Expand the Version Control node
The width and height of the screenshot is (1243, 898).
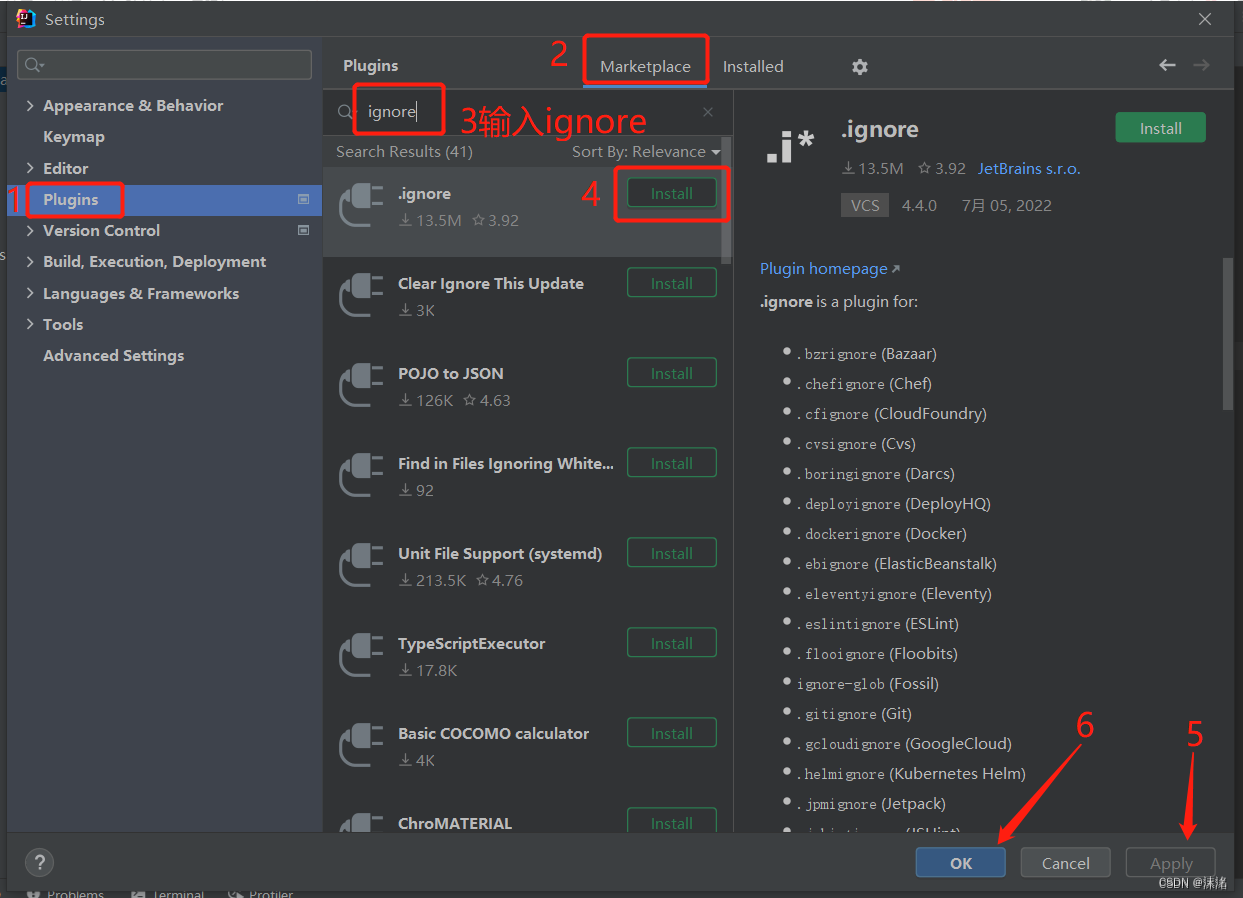30,231
